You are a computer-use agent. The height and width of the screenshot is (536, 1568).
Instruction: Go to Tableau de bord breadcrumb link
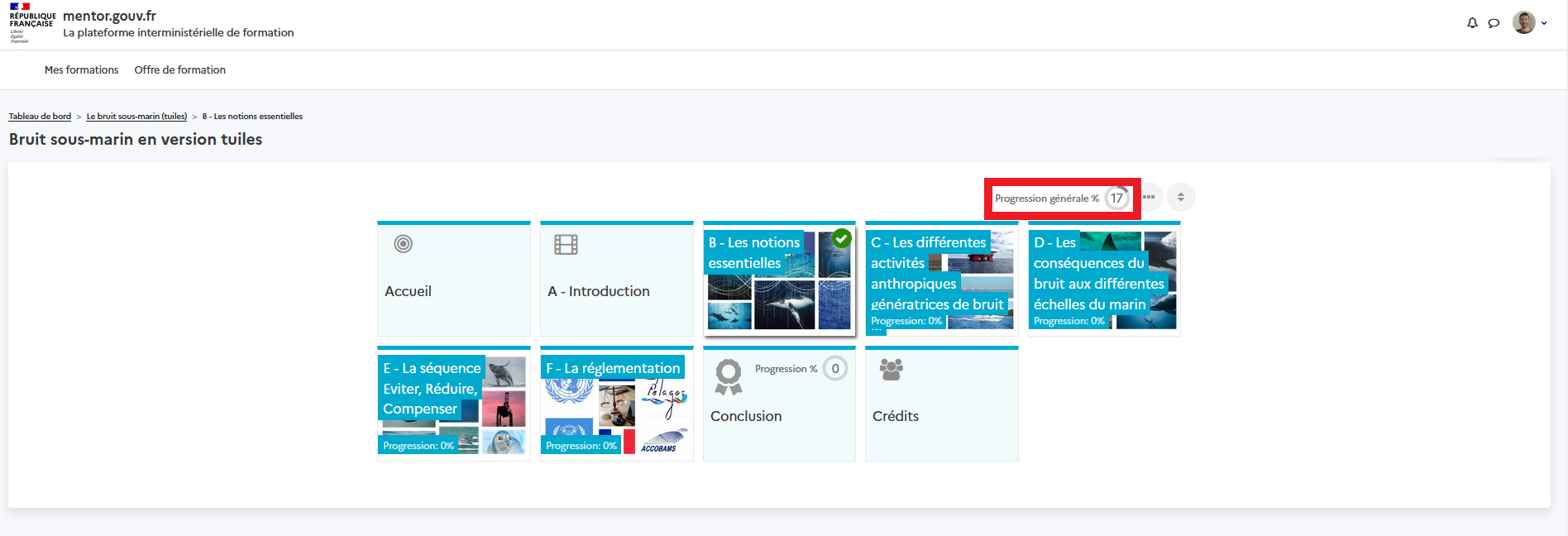pos(40,117)
